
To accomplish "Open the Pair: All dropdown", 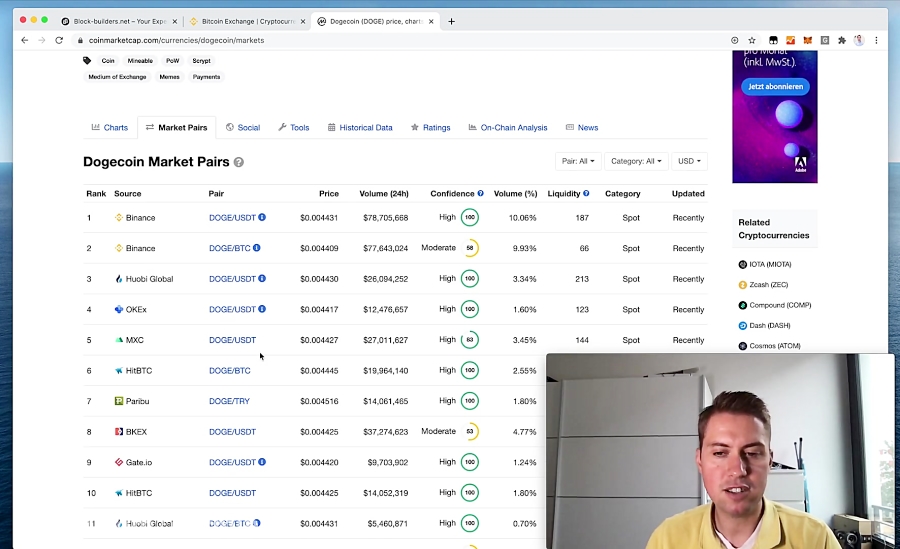I will 578,161.
